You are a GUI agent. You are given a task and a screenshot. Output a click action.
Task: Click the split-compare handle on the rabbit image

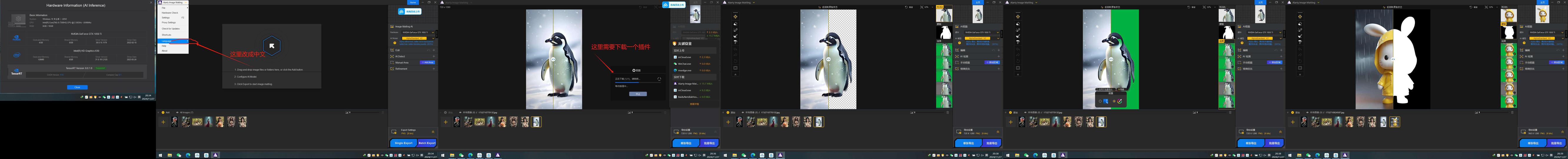1393,59
